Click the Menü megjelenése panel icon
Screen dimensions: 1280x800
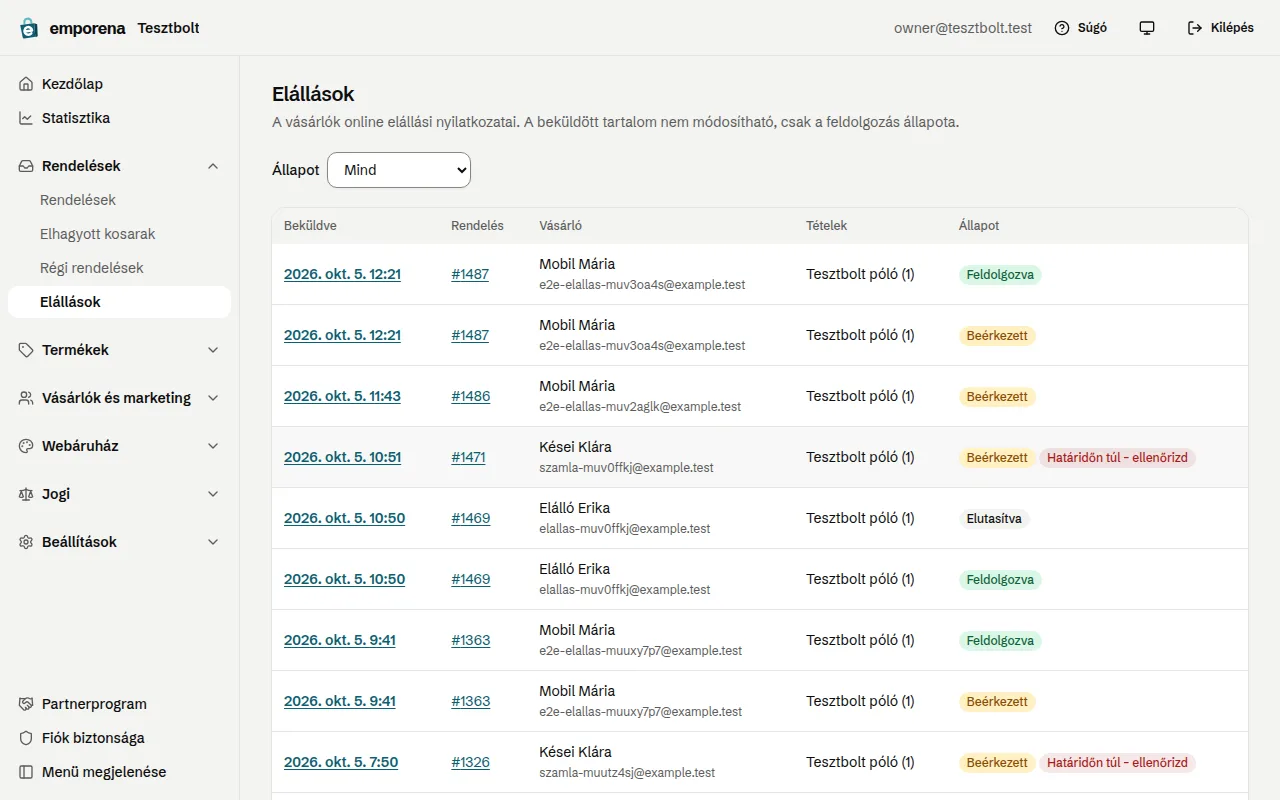pyautogui.click(x=26, y=772)
